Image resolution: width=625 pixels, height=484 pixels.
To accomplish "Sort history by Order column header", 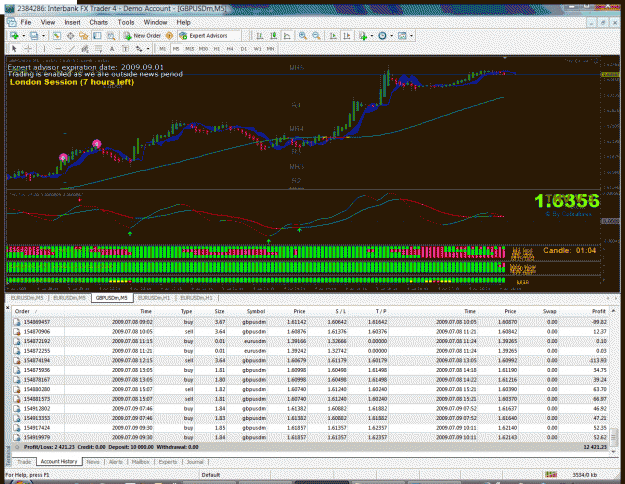I will (22, 311).
